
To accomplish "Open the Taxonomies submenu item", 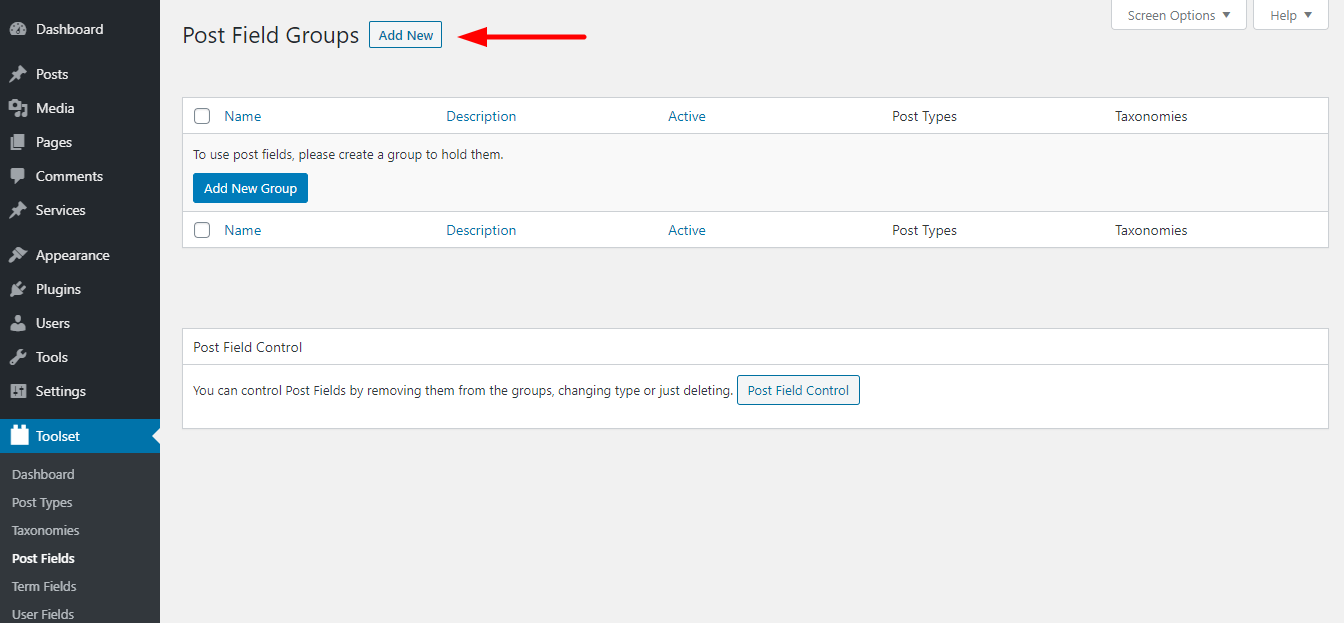I will [x=46, y=530].
